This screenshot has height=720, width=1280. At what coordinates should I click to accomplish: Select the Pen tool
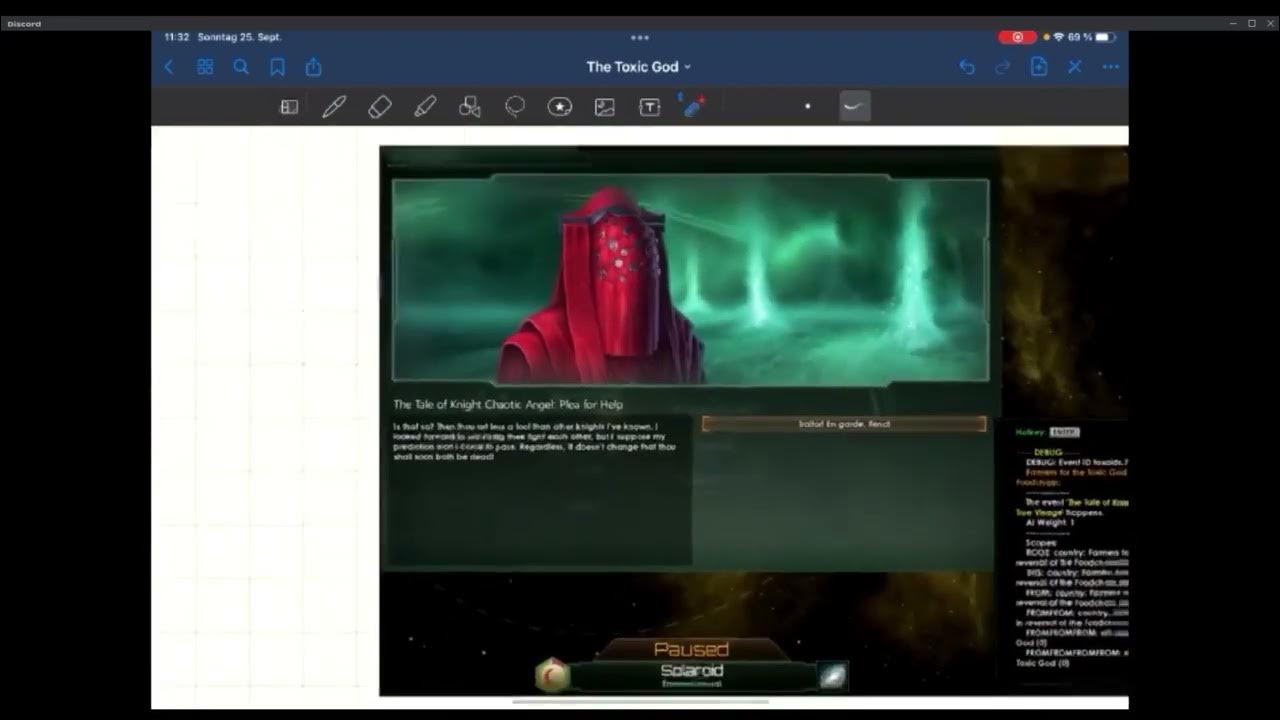[x=334, y=107]
